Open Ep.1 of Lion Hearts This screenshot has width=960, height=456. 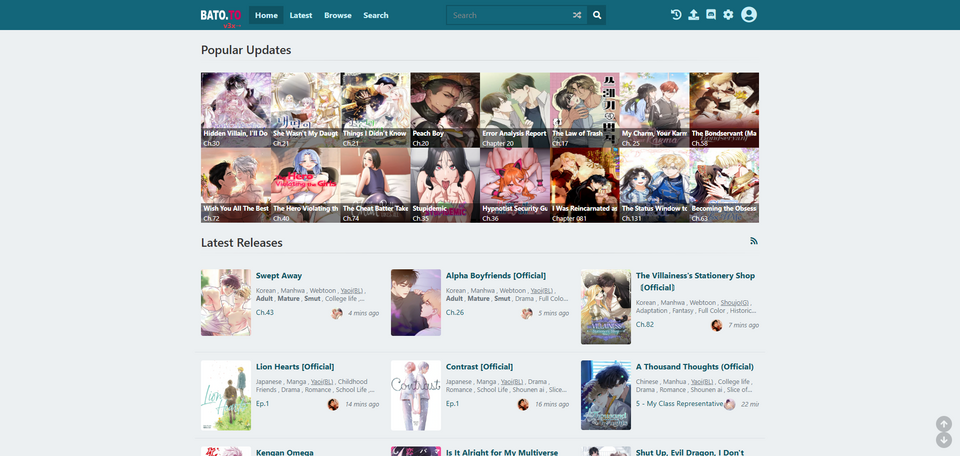[263, 403]
